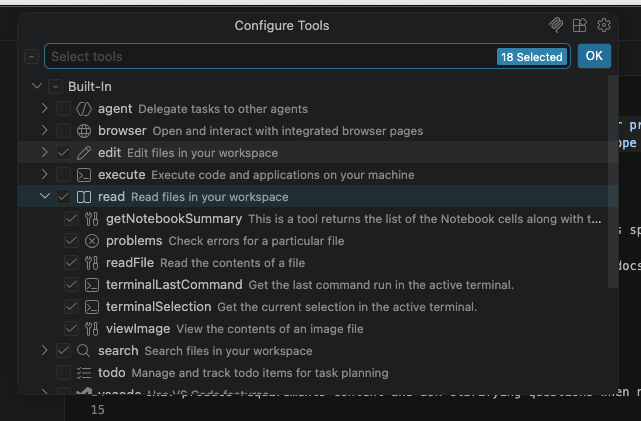This screenshot has width=641, height=421.
Task: Select 'Read the contents of a file'
Action: tap(232, 263)
